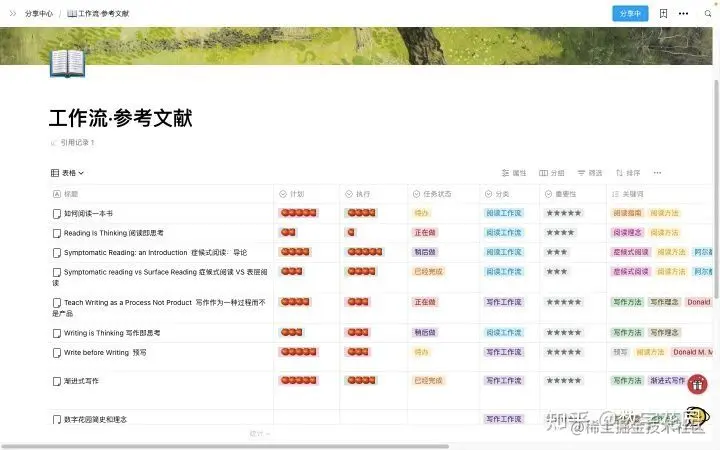720x450 pixels.
Task: Click the 已经完成 status in 渐进式写作 row
Action: pos(428,380)
